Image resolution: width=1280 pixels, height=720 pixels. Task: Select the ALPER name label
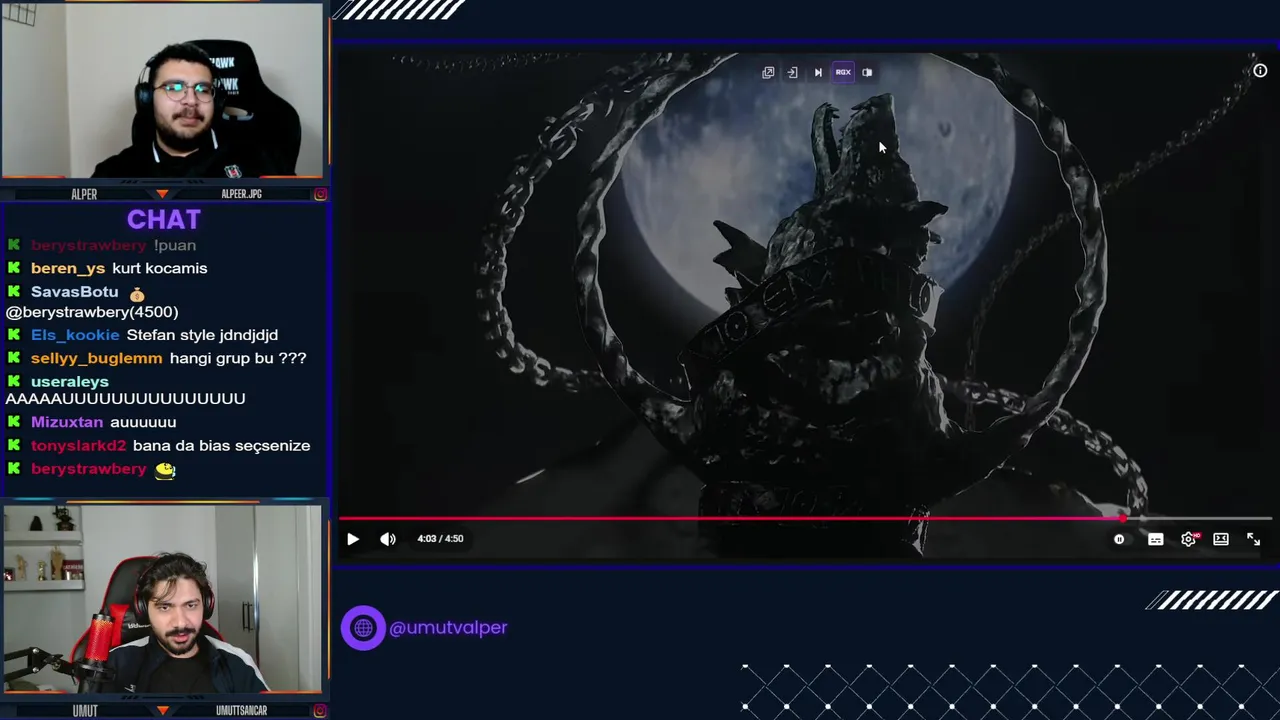tap(84, 194)
